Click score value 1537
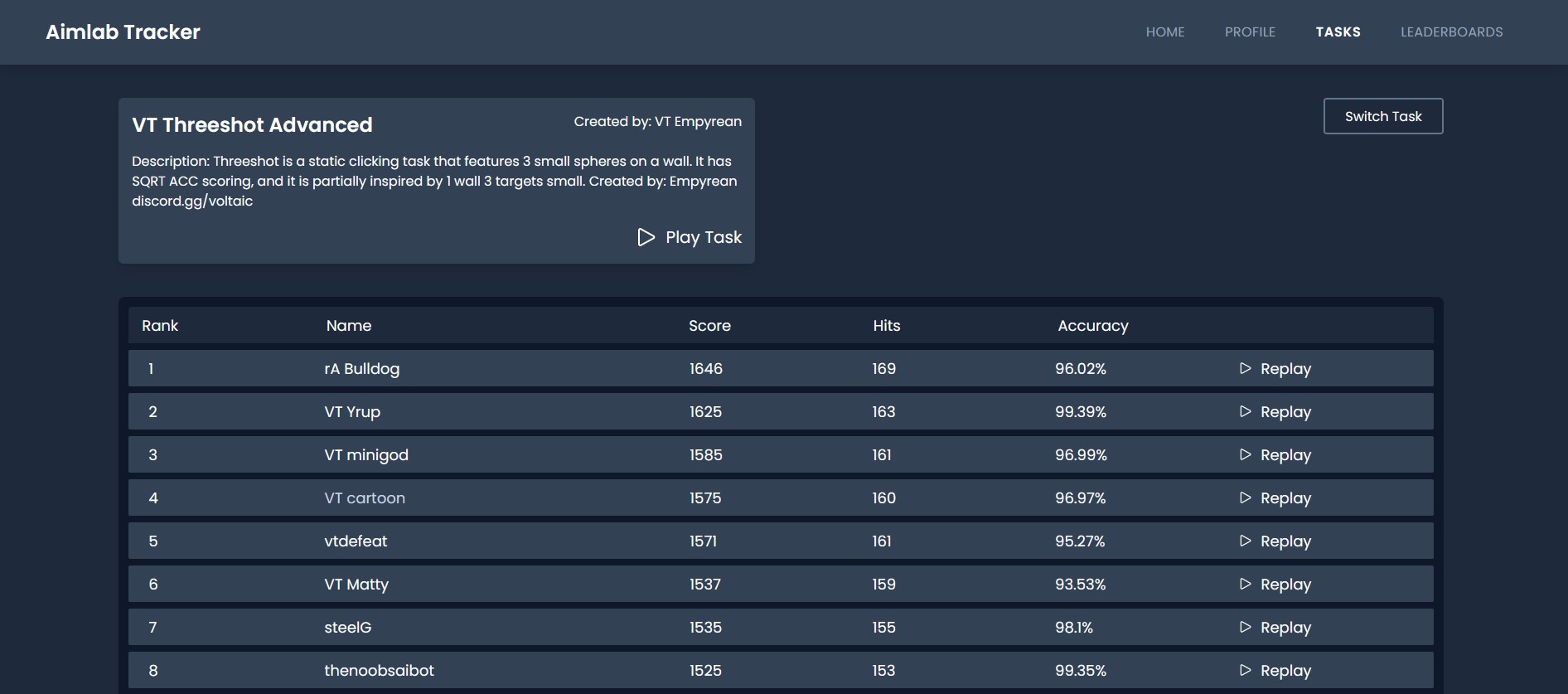The width and height of the screenshot is (1568, 694). [705, 584]
